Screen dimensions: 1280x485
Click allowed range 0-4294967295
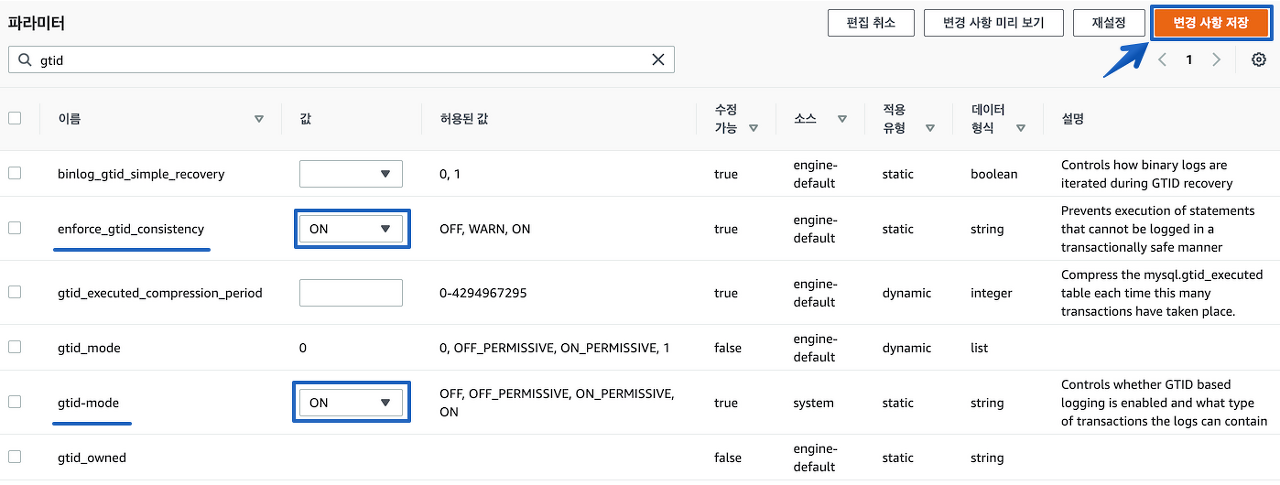pyautogui.click(x=483, y=293)
